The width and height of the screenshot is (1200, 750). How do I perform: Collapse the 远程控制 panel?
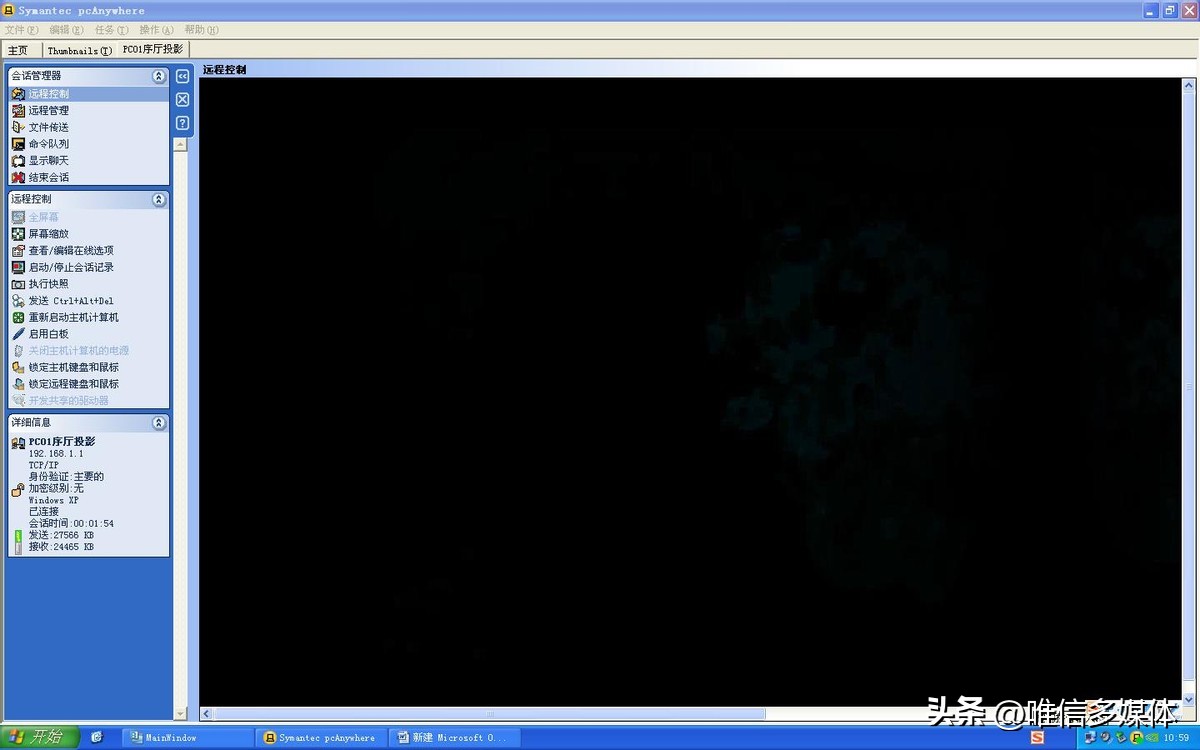(x=158, y=199)
